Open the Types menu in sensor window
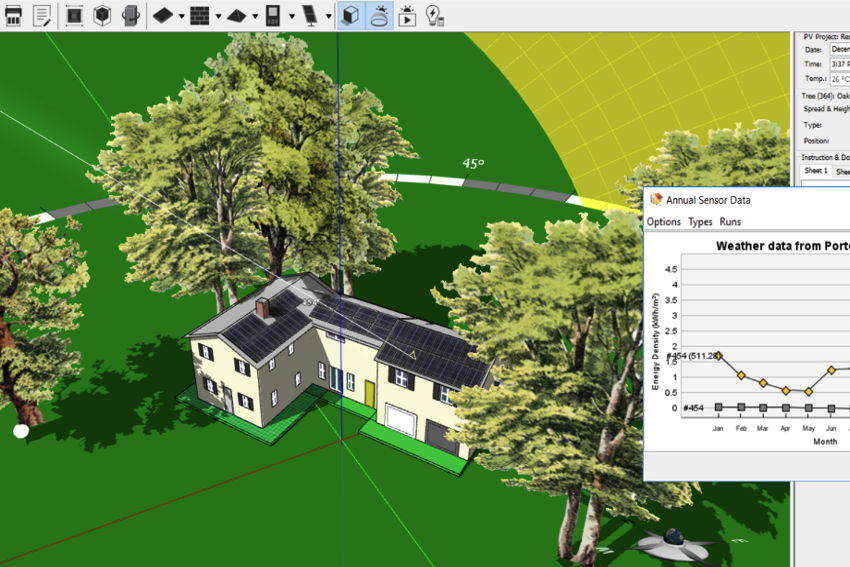 [x=700, y=222]
